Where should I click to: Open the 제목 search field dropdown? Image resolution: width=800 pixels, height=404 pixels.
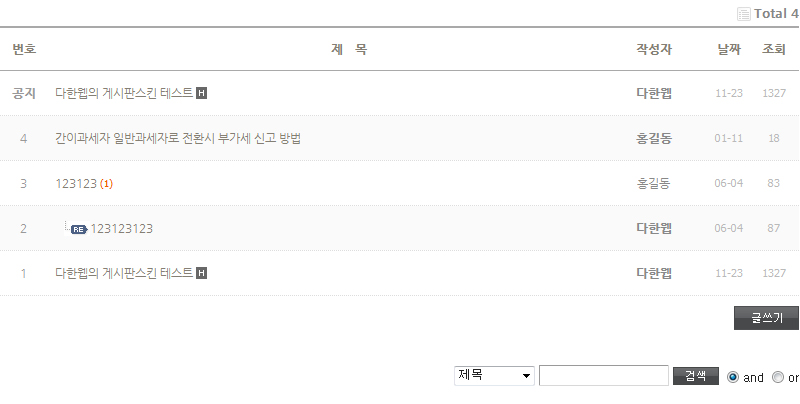click(x=495, y=376)
